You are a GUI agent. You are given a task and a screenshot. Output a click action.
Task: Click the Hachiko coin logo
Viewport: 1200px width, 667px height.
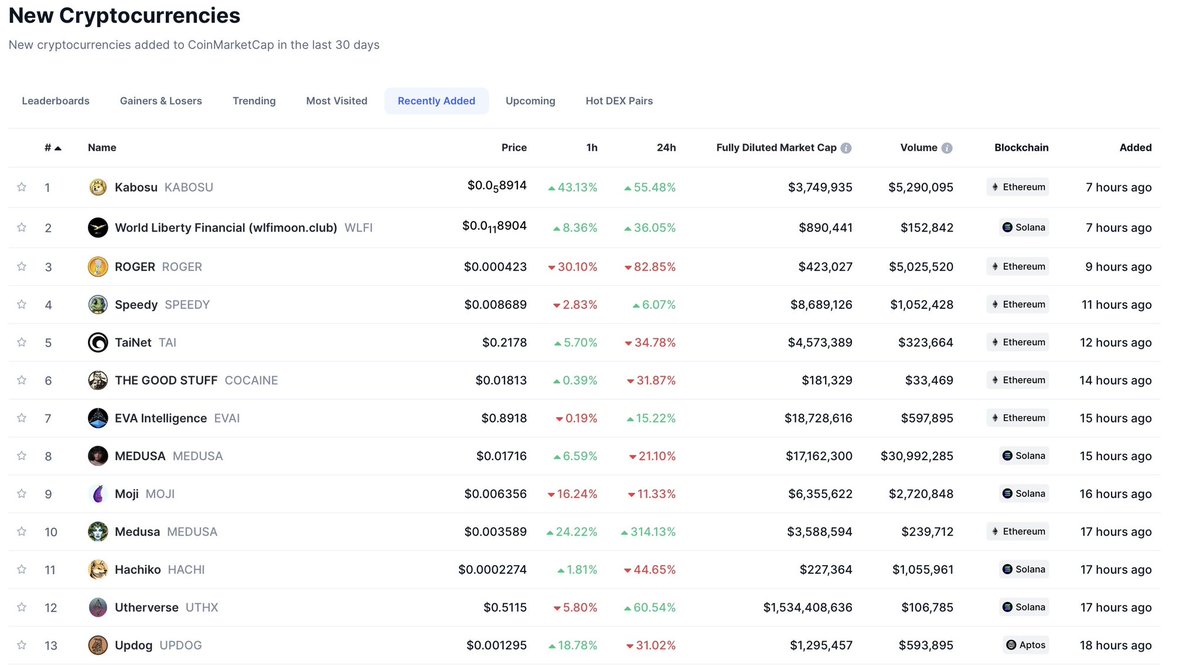click(97, 569)
